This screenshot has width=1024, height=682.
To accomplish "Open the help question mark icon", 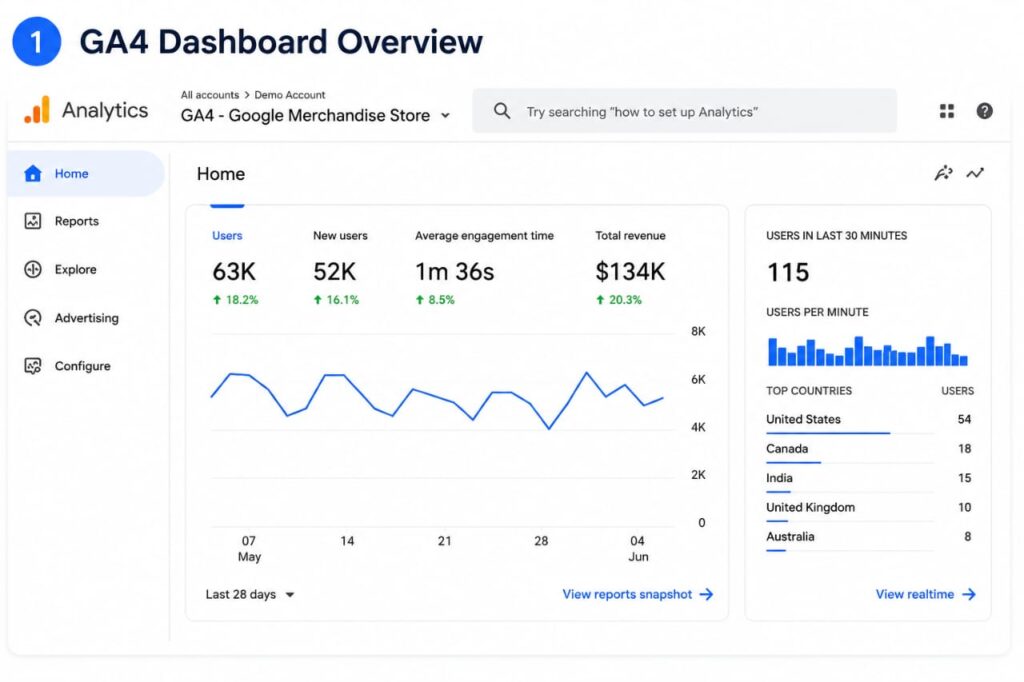I will (985, 111).
